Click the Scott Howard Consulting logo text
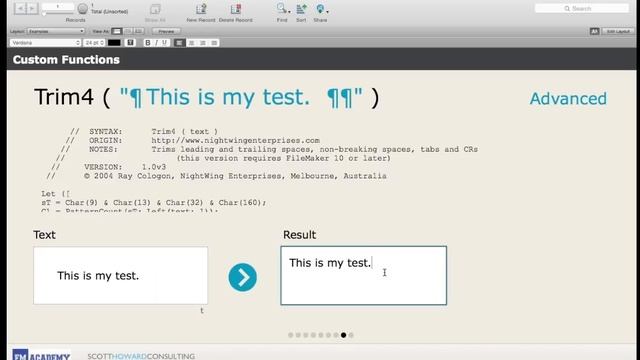Image resolution: width=640 pixels, height=360 pixels. pyautogui.click(x=141, y=356)
